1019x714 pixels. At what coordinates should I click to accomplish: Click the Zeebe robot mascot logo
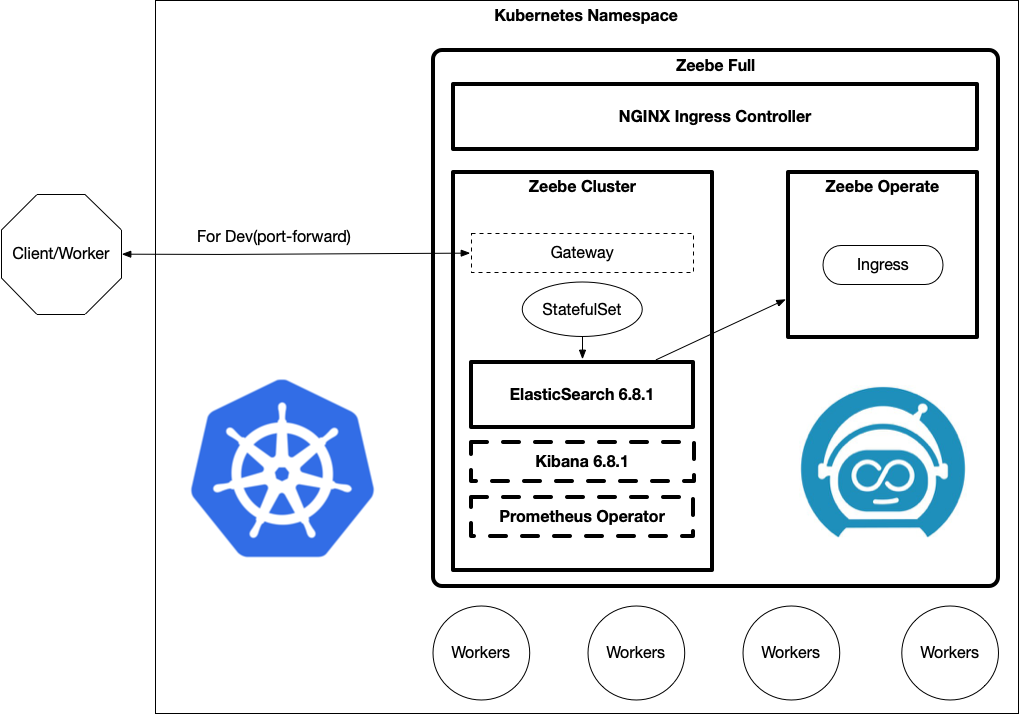pos(883,462)
